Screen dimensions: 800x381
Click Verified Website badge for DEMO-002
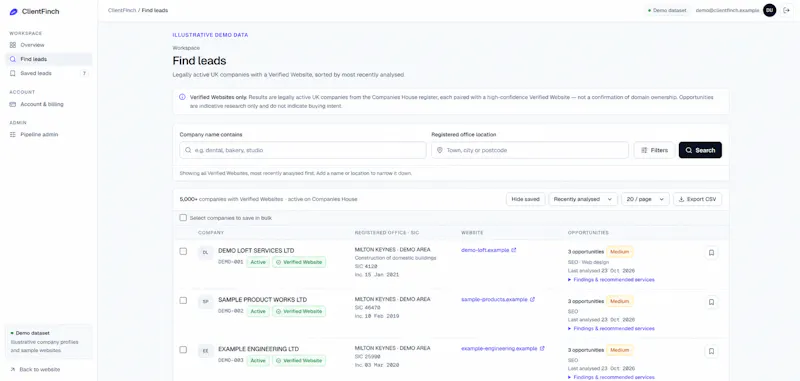tap(299, 311)
